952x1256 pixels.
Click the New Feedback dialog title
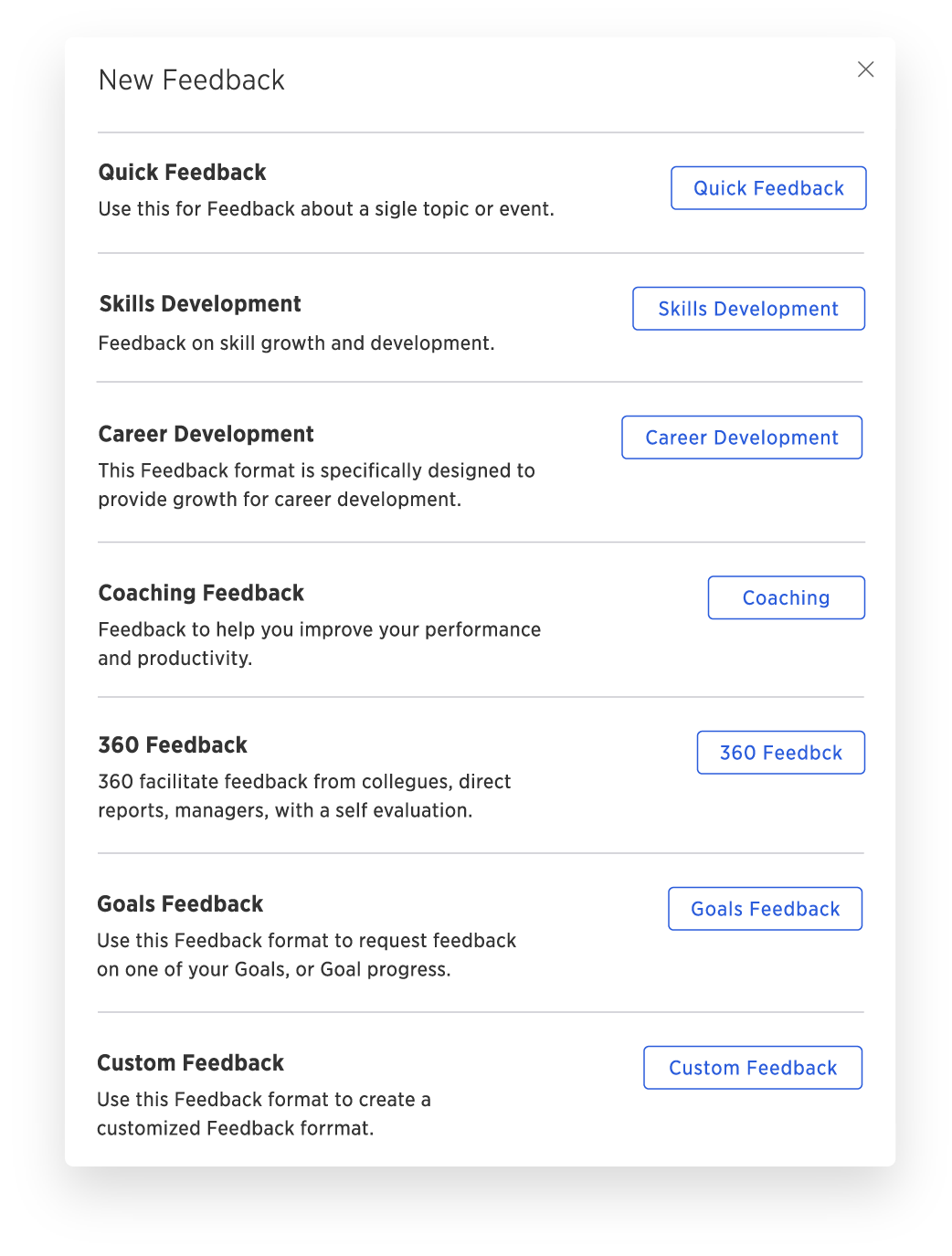click(192, 80)
